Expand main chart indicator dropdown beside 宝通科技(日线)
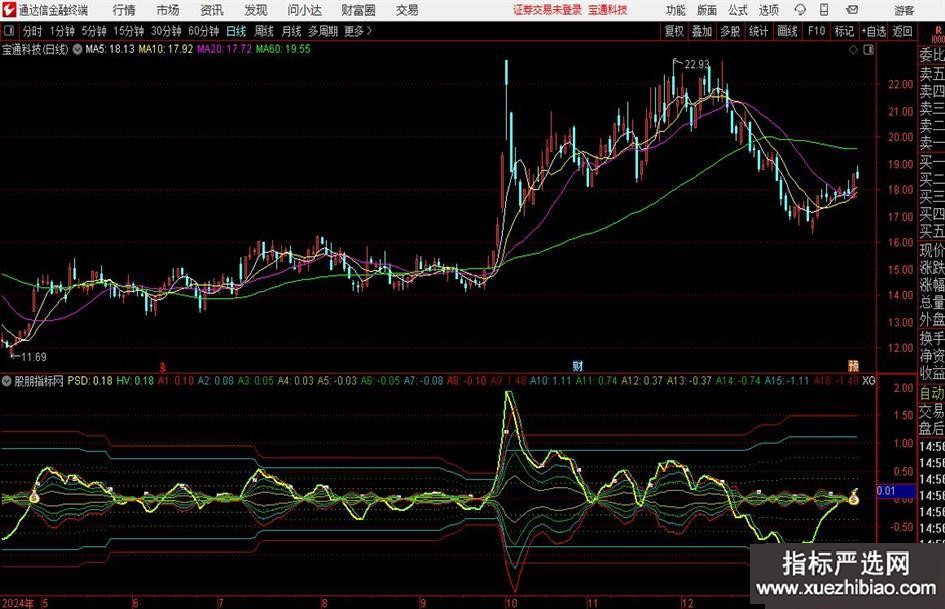Viewport: 945px width, 609px height. pos(77,49)
